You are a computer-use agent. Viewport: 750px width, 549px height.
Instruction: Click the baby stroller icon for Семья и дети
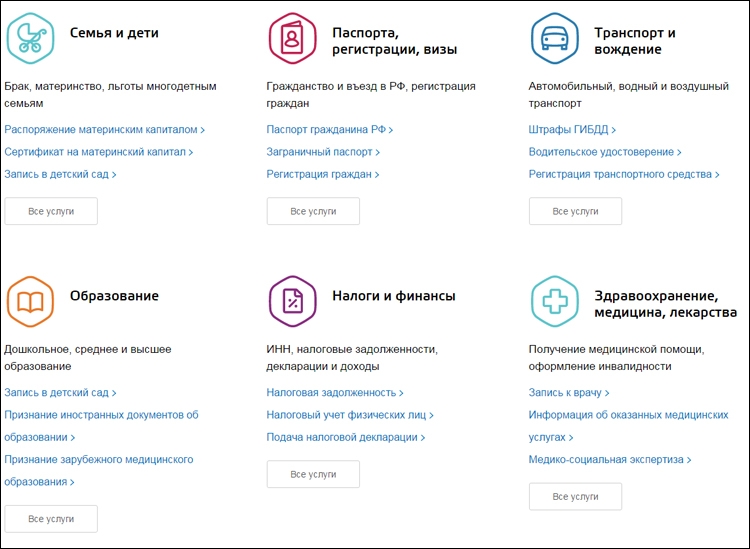coord(30,38)
